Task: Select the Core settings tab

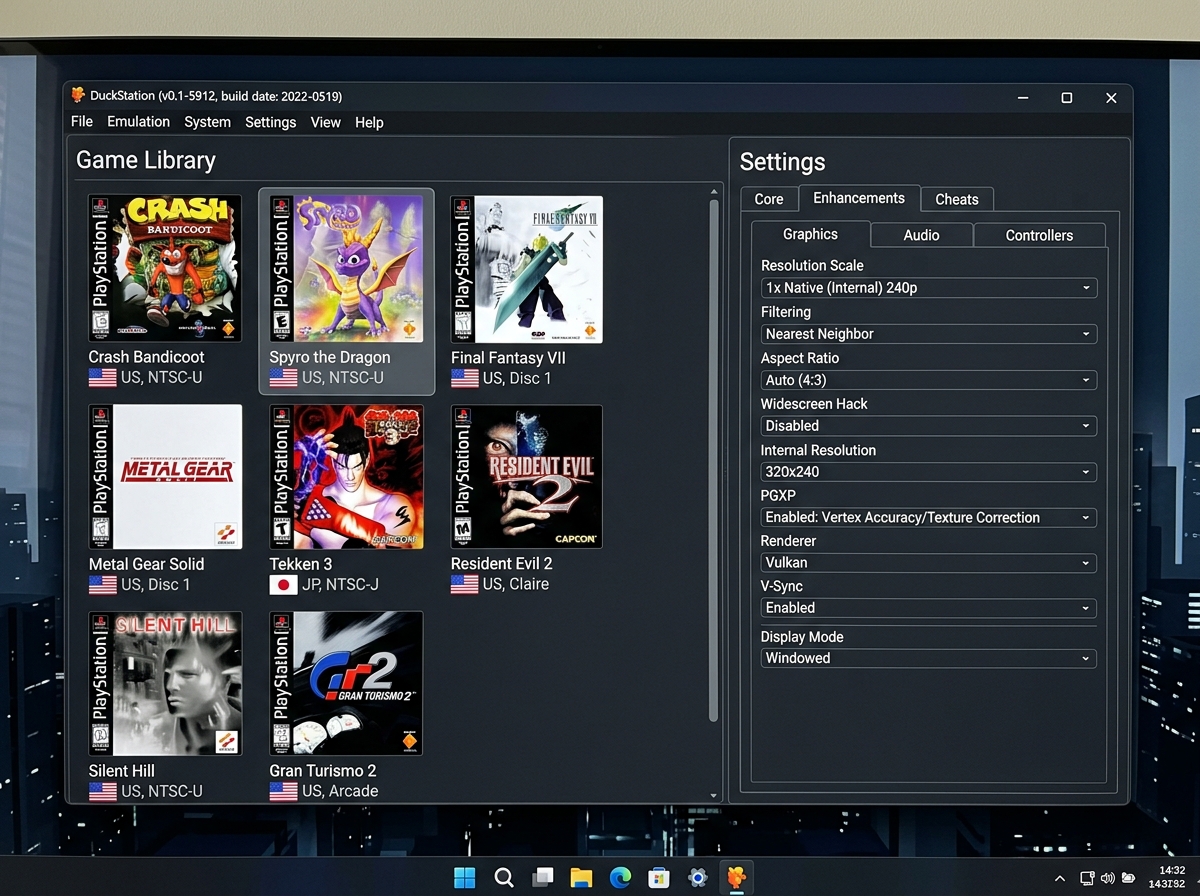Action: click(769, 199)
